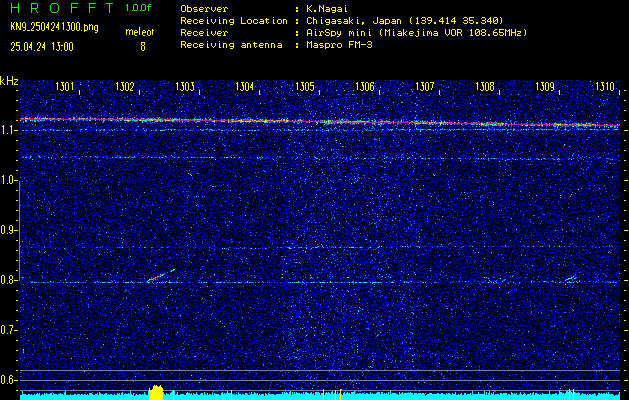The width and height of the screenshot is (629, 400).
Task: Select the file name KN9_2504241300.png
Action: coord(54,27)
